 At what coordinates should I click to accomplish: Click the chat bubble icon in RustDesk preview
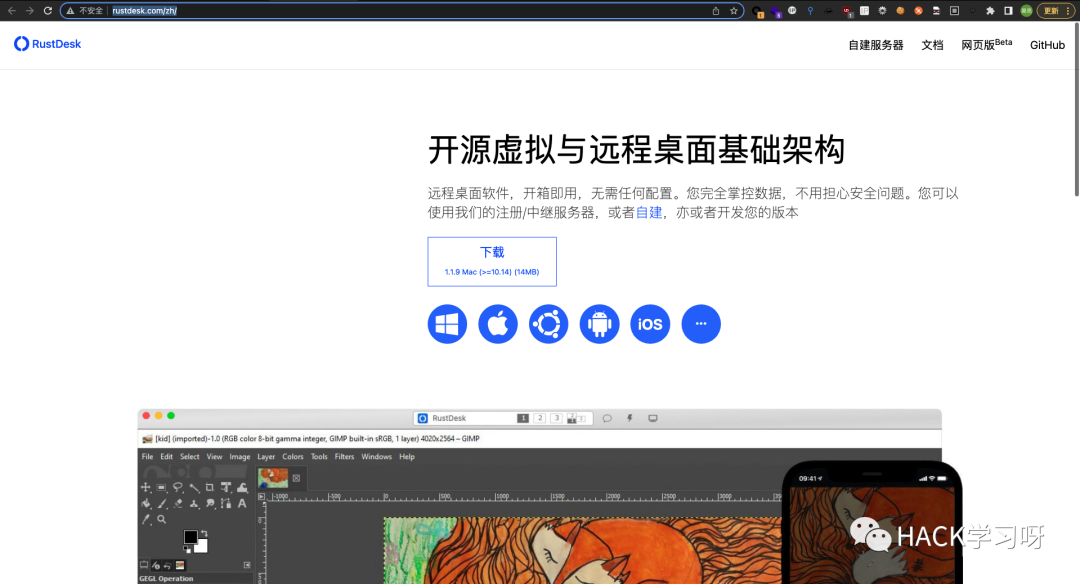[x=607, y=418]
